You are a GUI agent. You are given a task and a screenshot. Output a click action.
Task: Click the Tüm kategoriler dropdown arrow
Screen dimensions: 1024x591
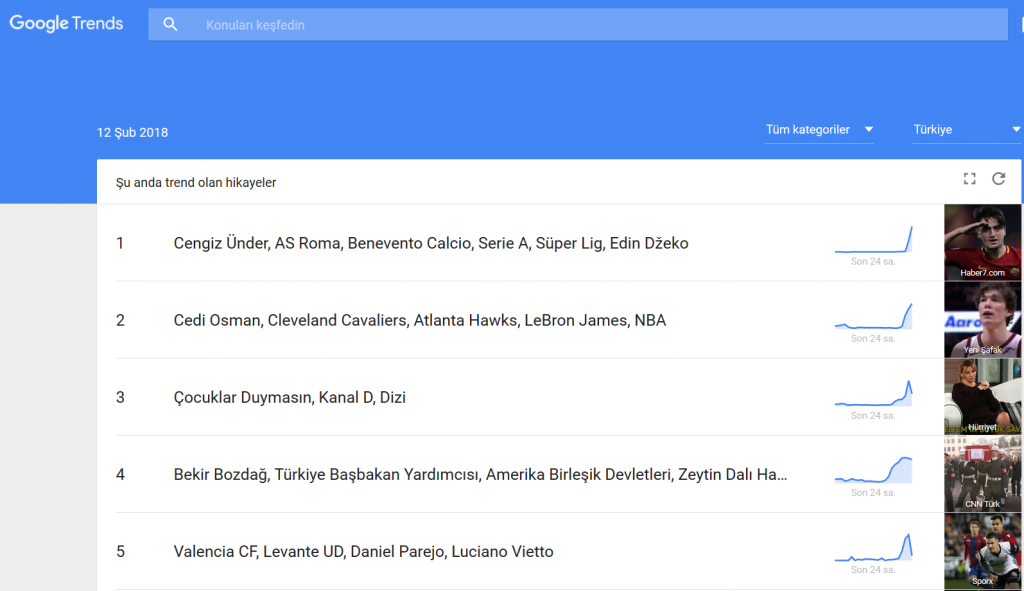tap(869, 129)
